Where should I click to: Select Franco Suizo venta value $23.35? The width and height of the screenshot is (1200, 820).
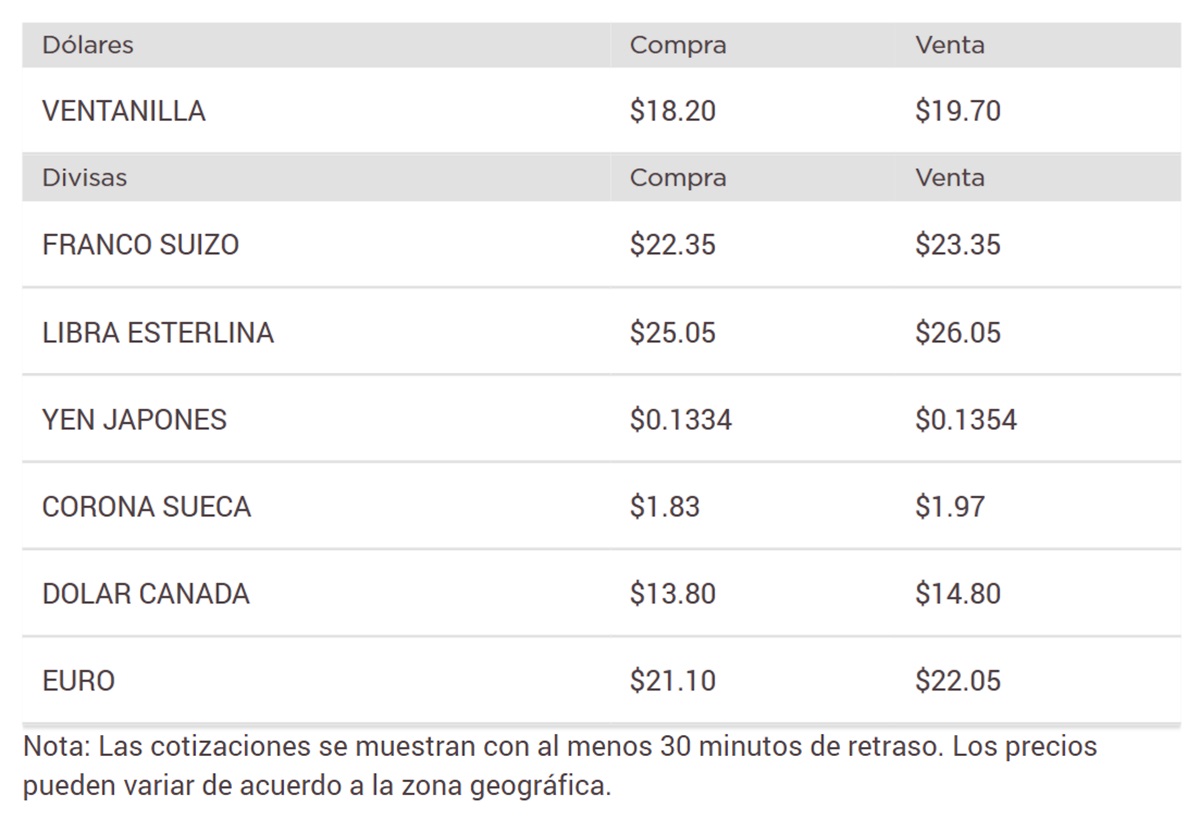pos(958,245)
